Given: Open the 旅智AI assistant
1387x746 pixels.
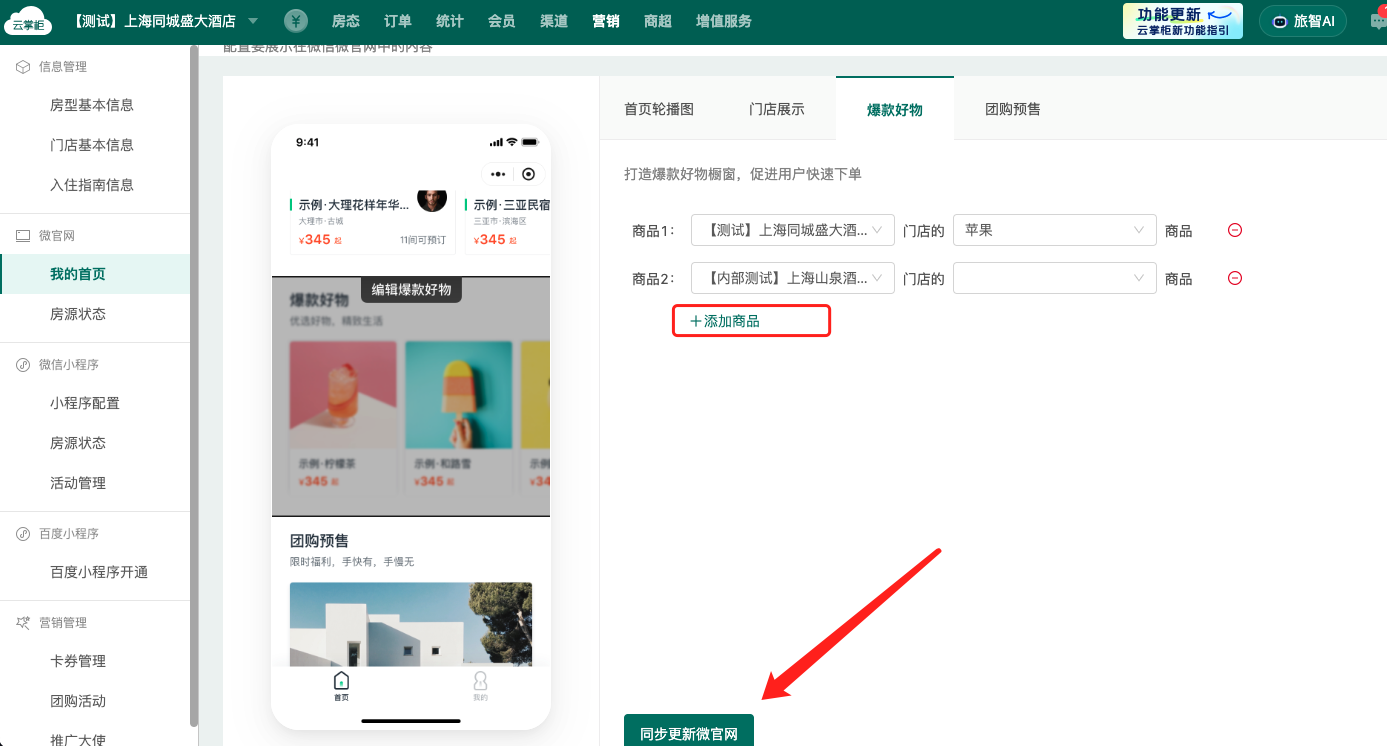Looking at the screenshot, I should coord(1303,21).
